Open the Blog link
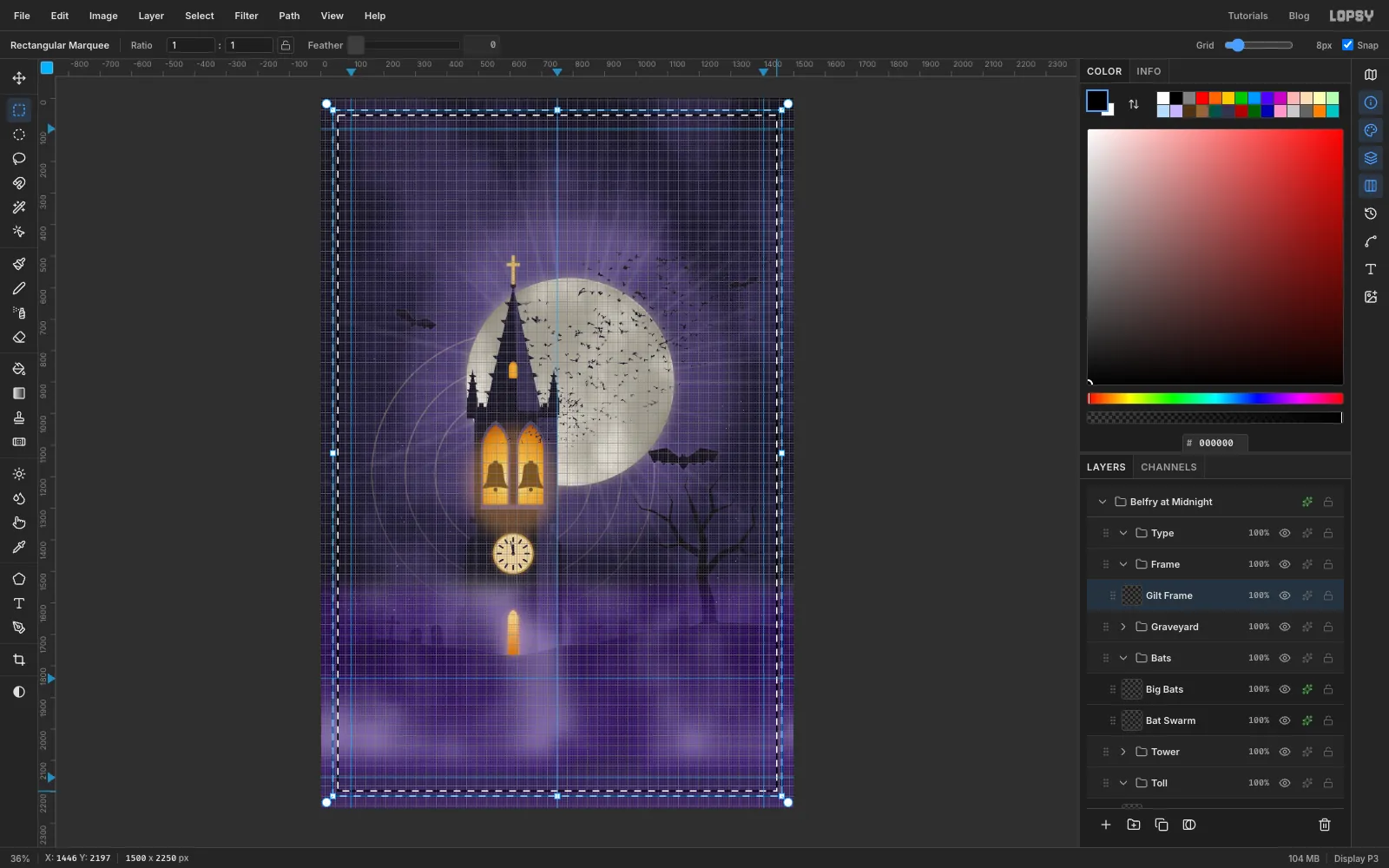 1299,16
